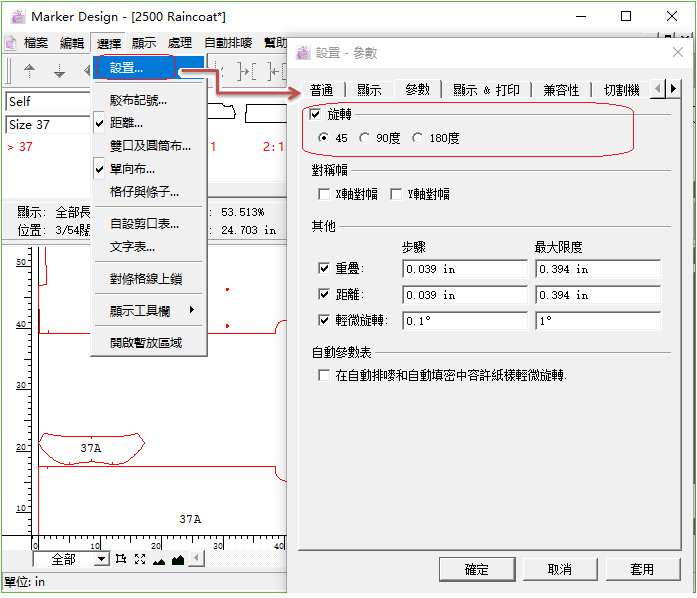The image size is (697, 598).
Task: Toggle the 旋轉 checkbox
Action: [x=317, y=115]
